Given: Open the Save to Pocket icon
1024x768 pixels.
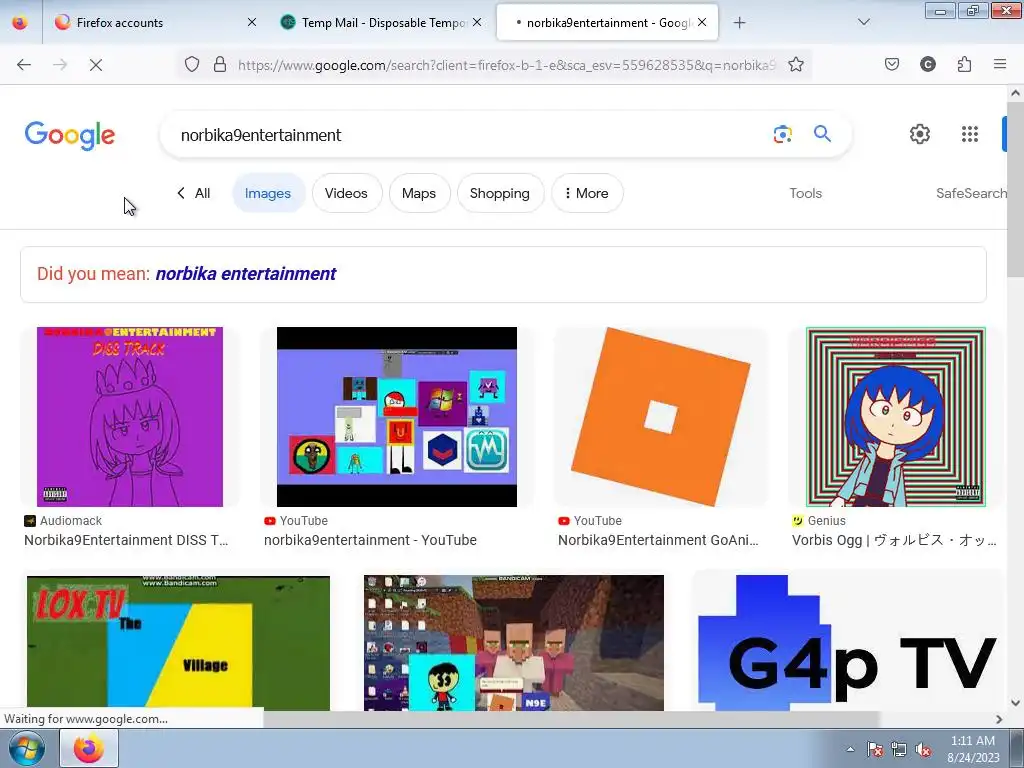Looking at the screenshot, I should (891, 64).
